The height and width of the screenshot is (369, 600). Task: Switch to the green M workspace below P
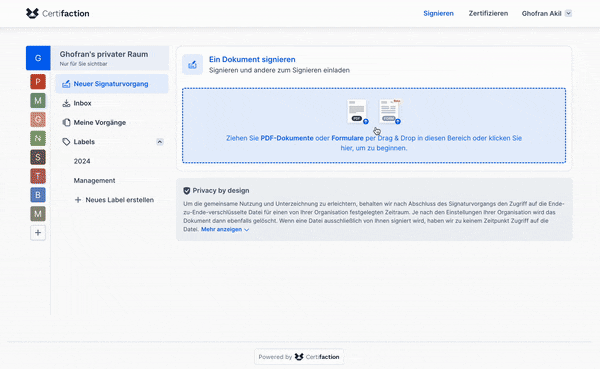[x=38, y=101]
